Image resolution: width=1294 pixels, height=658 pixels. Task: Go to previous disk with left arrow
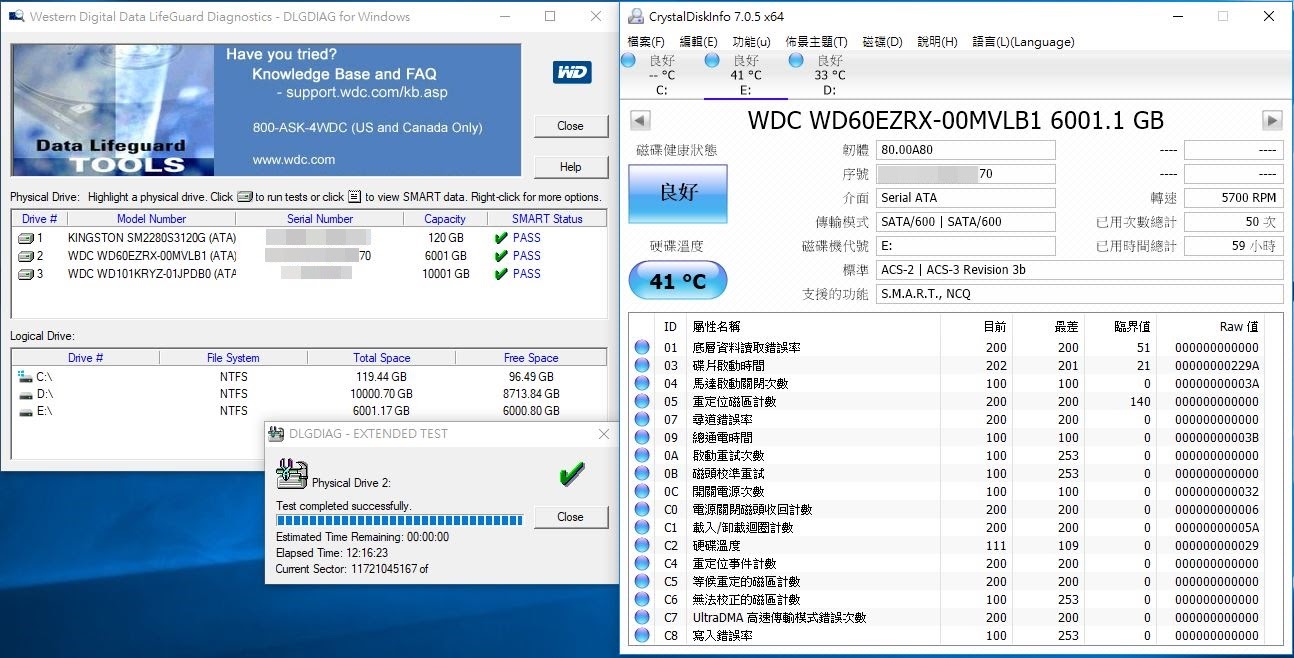(640, 121)
